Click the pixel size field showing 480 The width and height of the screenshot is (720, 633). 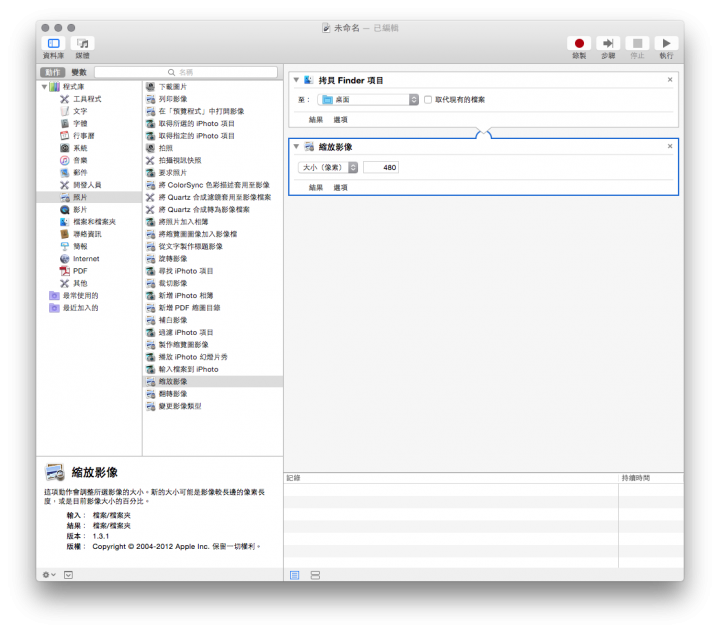point(381,167)
